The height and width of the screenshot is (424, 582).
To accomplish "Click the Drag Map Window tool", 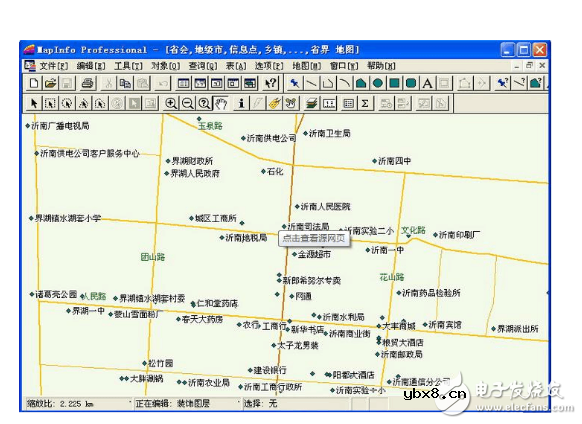I will tap(291, 104).
